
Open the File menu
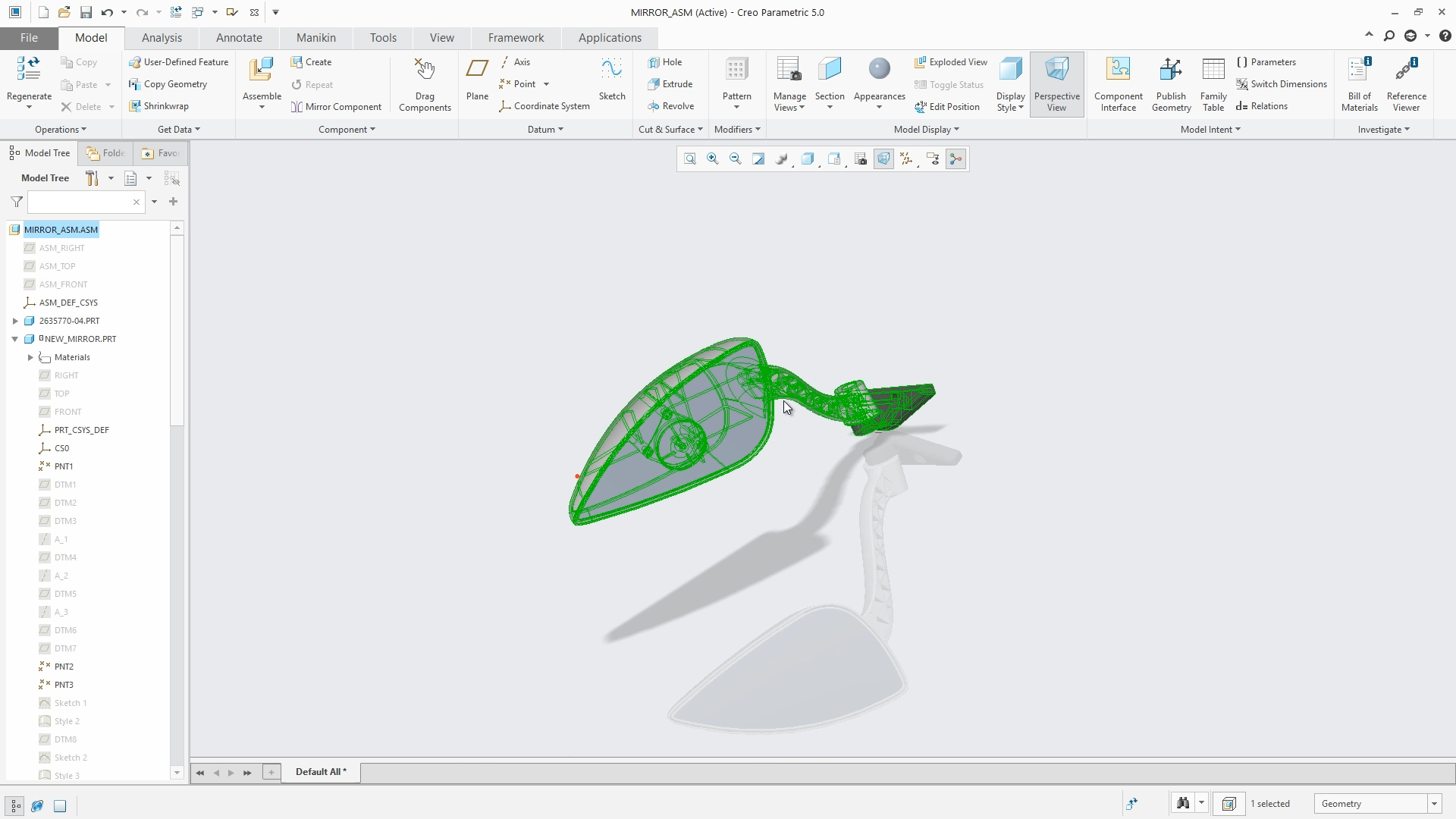coord(29,38)
